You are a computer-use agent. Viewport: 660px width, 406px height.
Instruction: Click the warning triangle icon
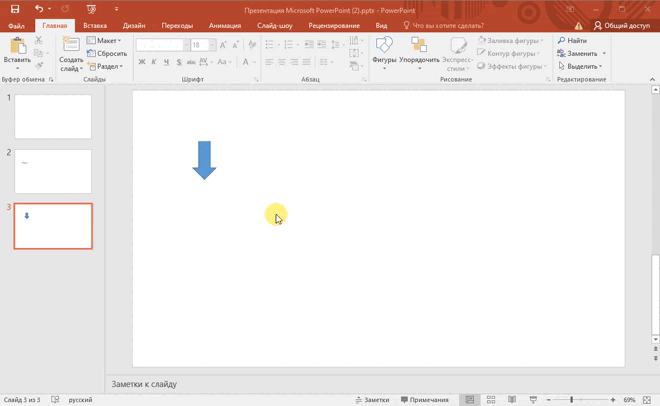tap(579, 26)
